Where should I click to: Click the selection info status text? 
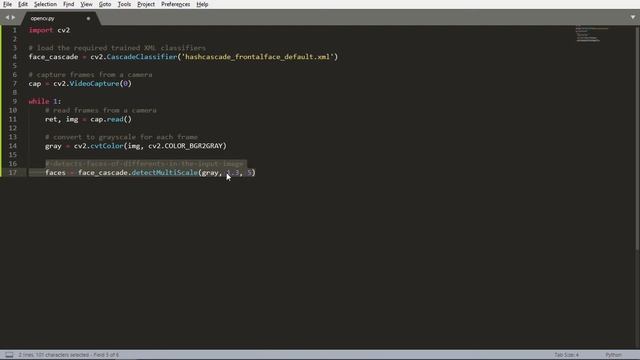(x=69, y=355)
